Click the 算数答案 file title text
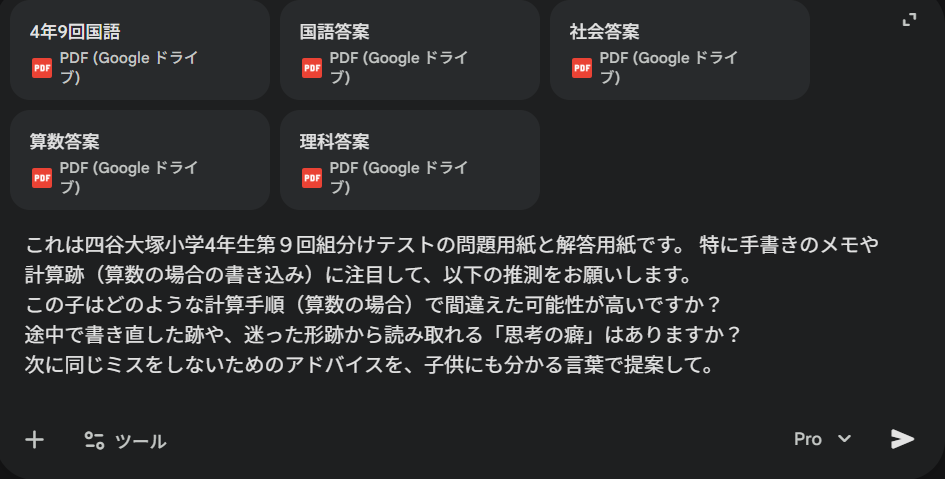The image size is (945, 479). coord(65,142)
